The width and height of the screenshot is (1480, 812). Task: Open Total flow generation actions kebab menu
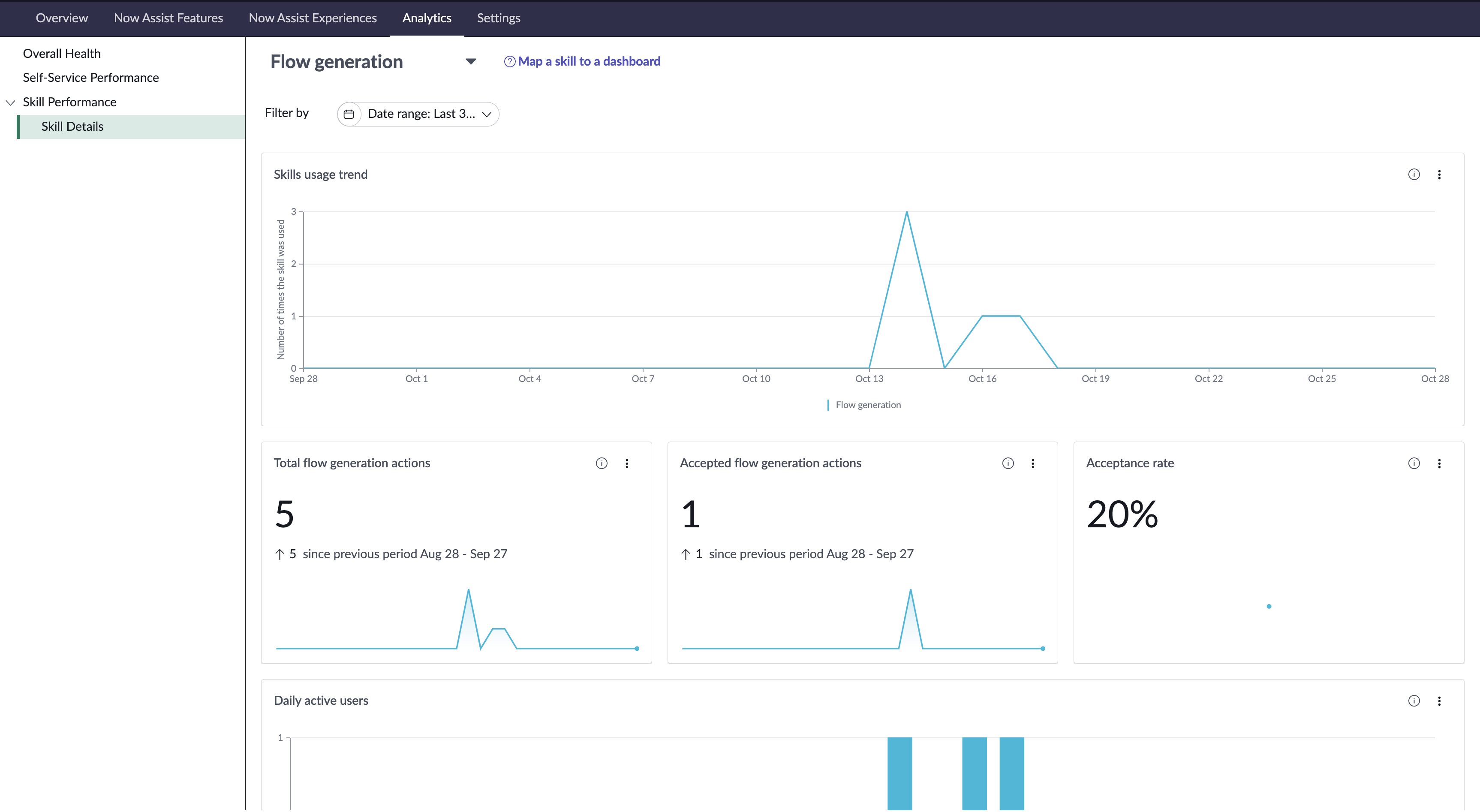[627, 463]
